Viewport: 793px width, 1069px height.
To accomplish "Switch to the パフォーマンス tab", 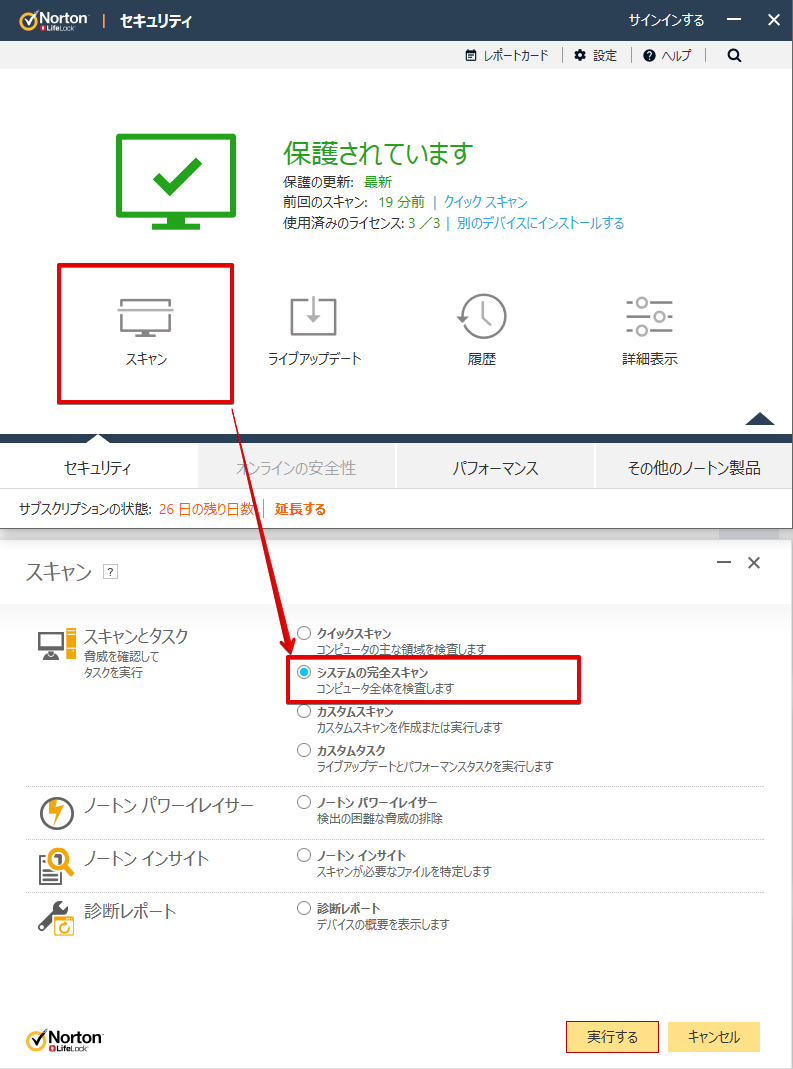I will (496, 468).
